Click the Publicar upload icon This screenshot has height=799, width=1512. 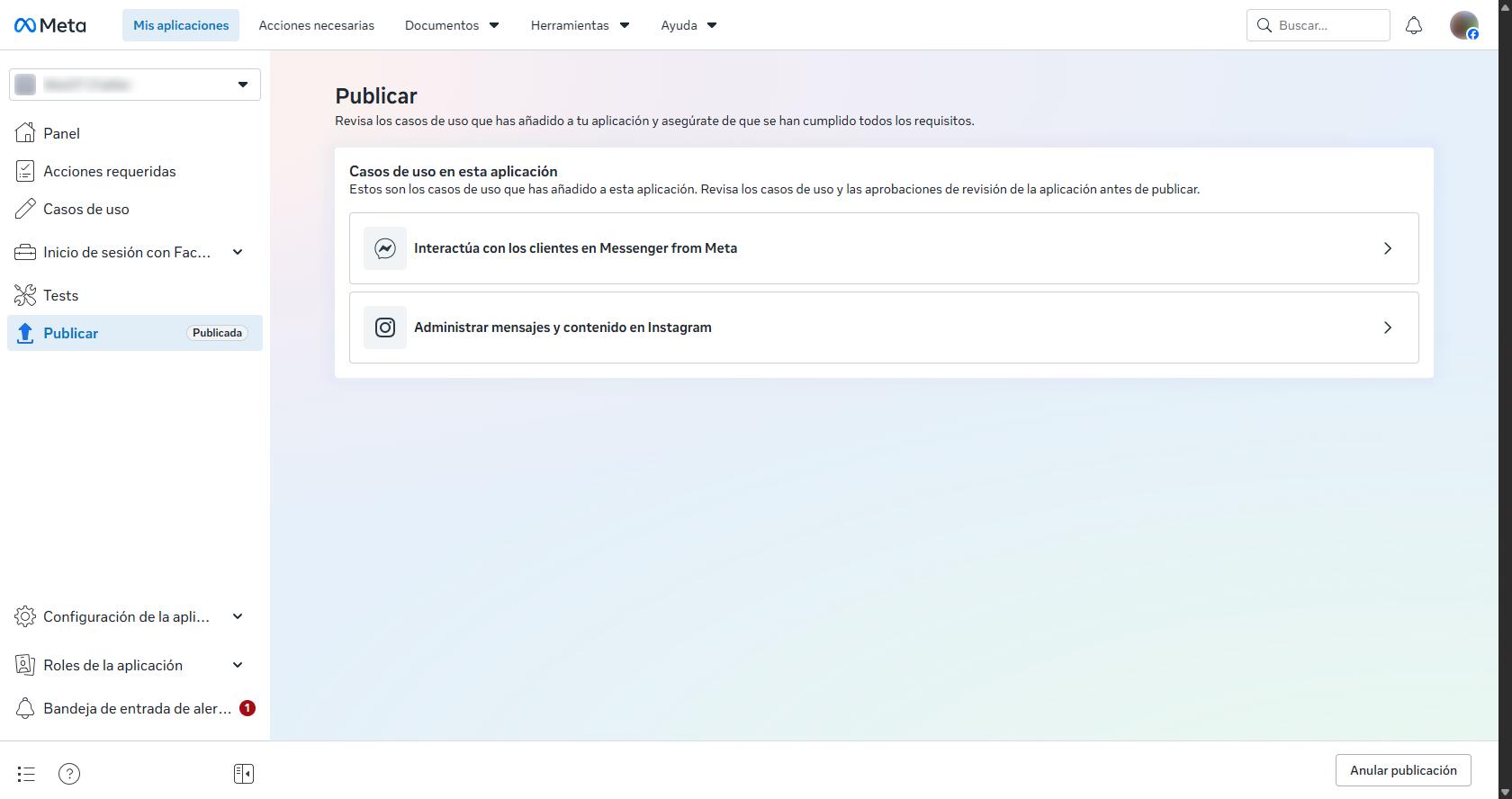click(x=25, y=333)
